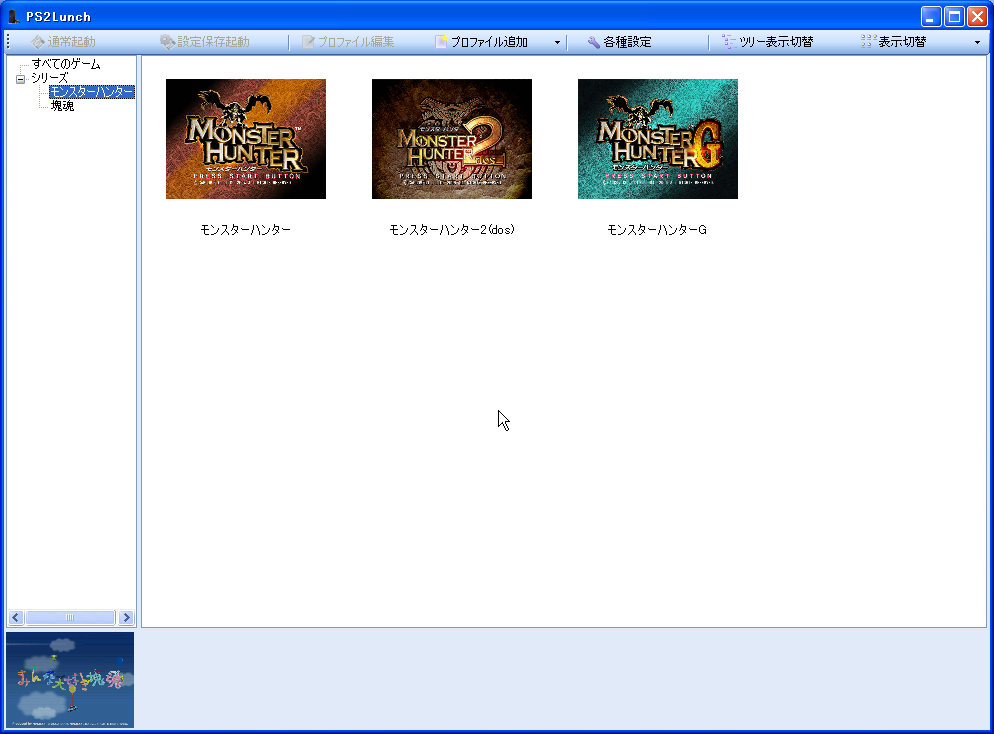Viewport: 994px width, 734px height.
Task: Click the 通常起動 launch icon
Action: tap(37, 42)
